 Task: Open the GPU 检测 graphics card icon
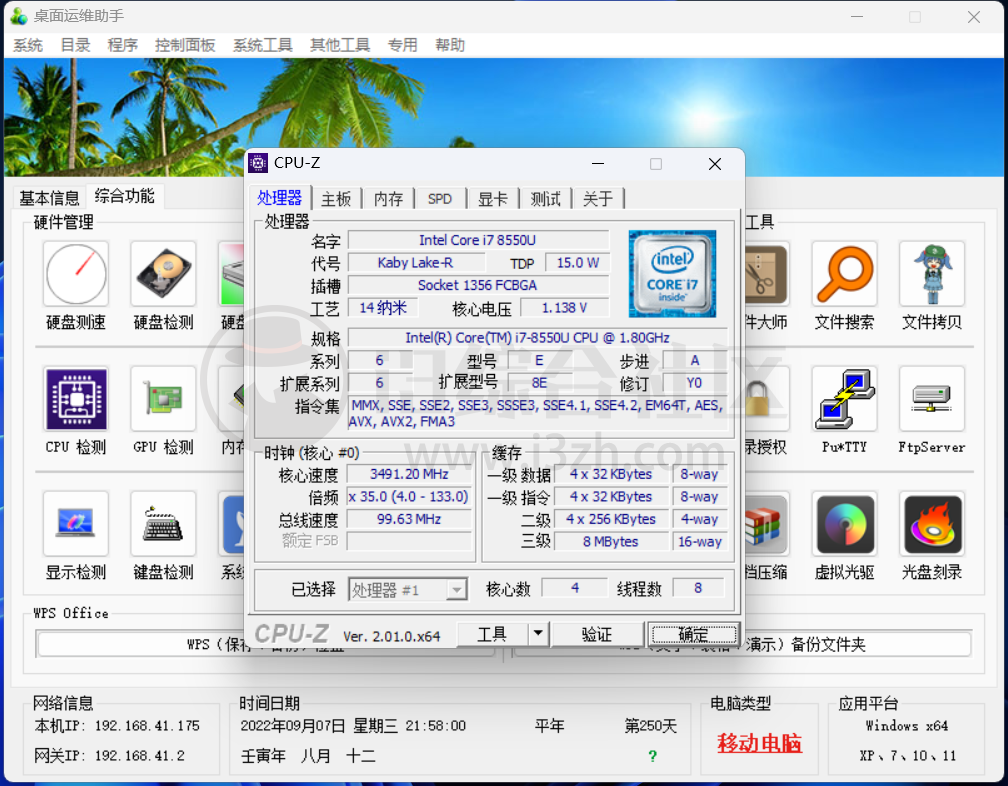click(x=163, y=399)
